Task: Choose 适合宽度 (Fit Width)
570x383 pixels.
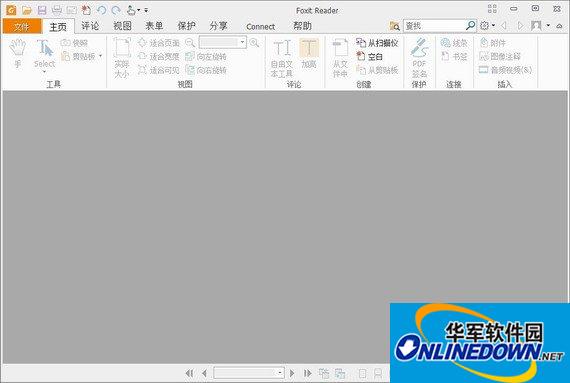Action: 158,57
